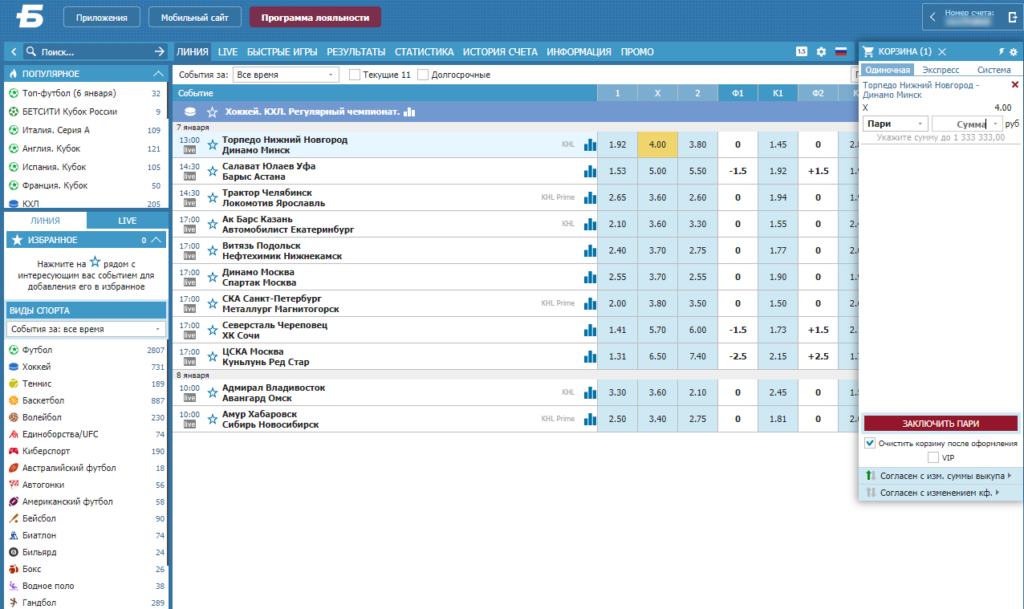Enable the VIP checkbox

coord(933,457)
